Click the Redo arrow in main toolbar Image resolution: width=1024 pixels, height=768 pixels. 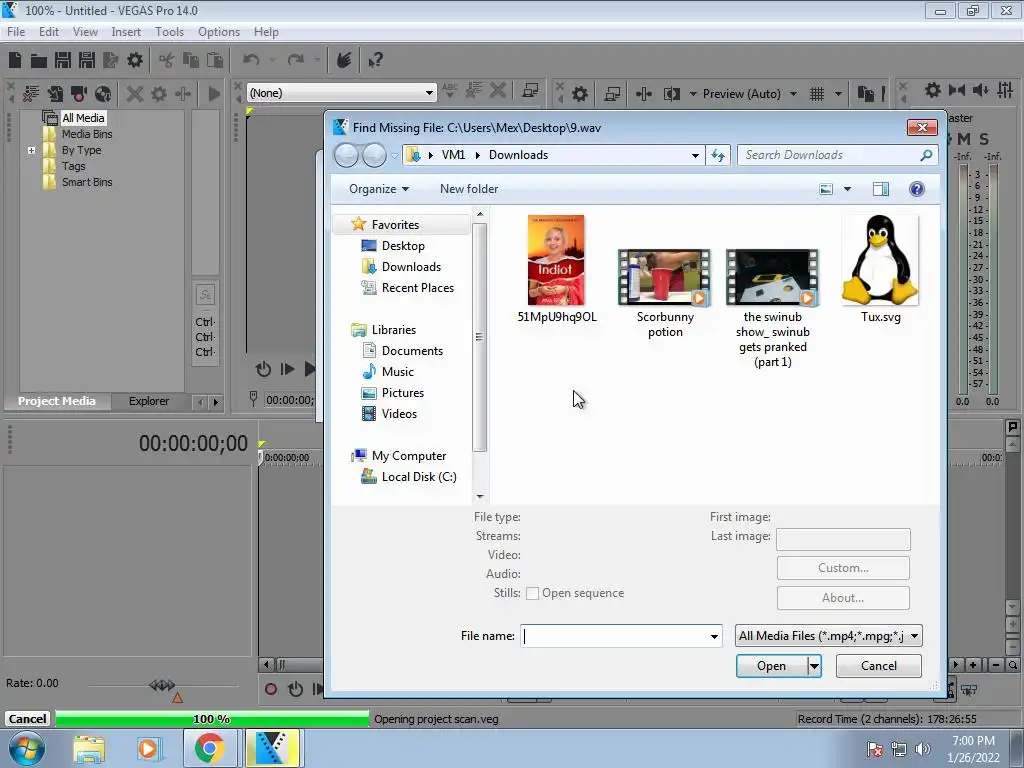pos(296,60)
